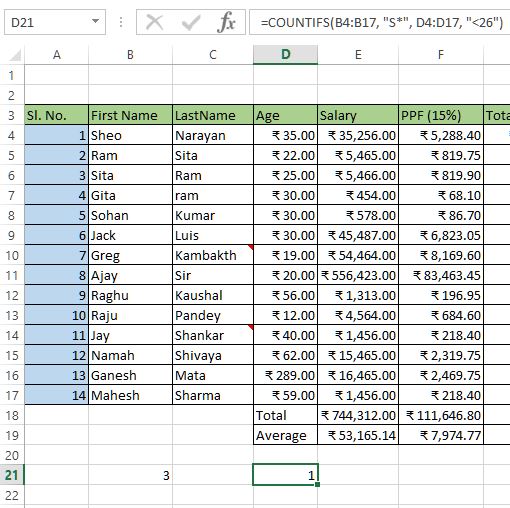Viewport: 510px width, 508px height.
Task: Select row 3 header
Action: pos(12,115)
